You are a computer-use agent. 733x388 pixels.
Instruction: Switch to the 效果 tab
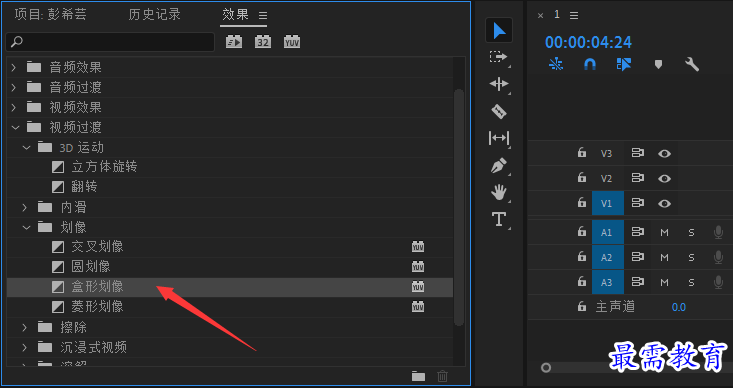pyautogui.click(x=235, y=14)
